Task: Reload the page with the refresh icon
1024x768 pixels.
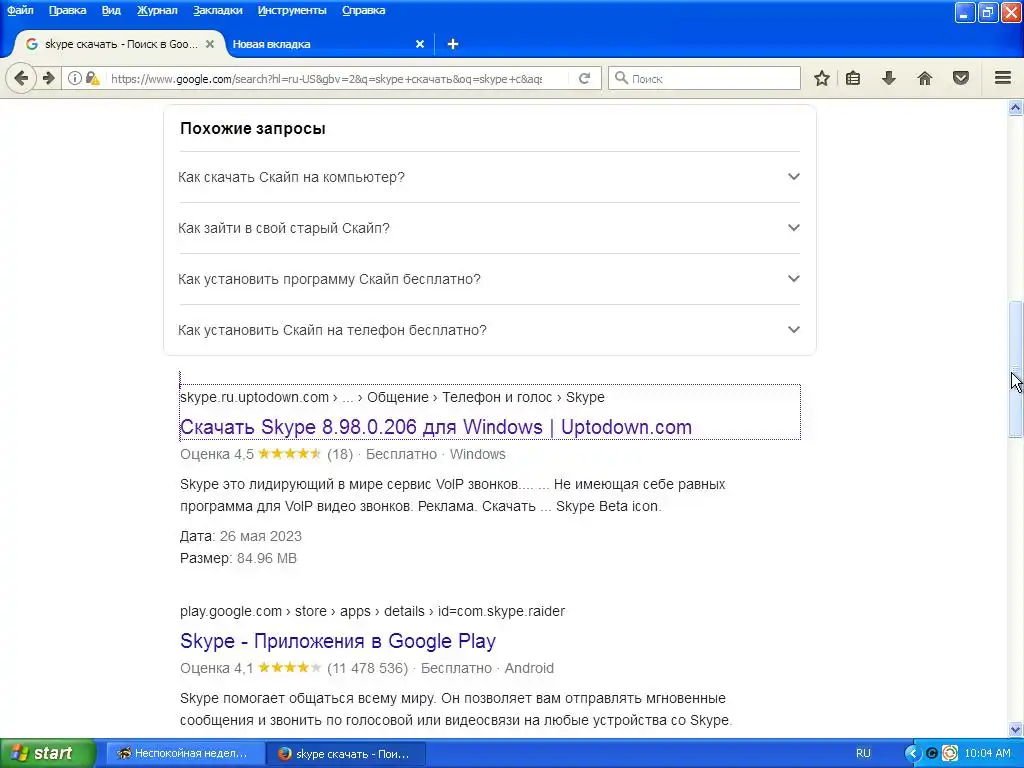Action: (x=584, y=78)
